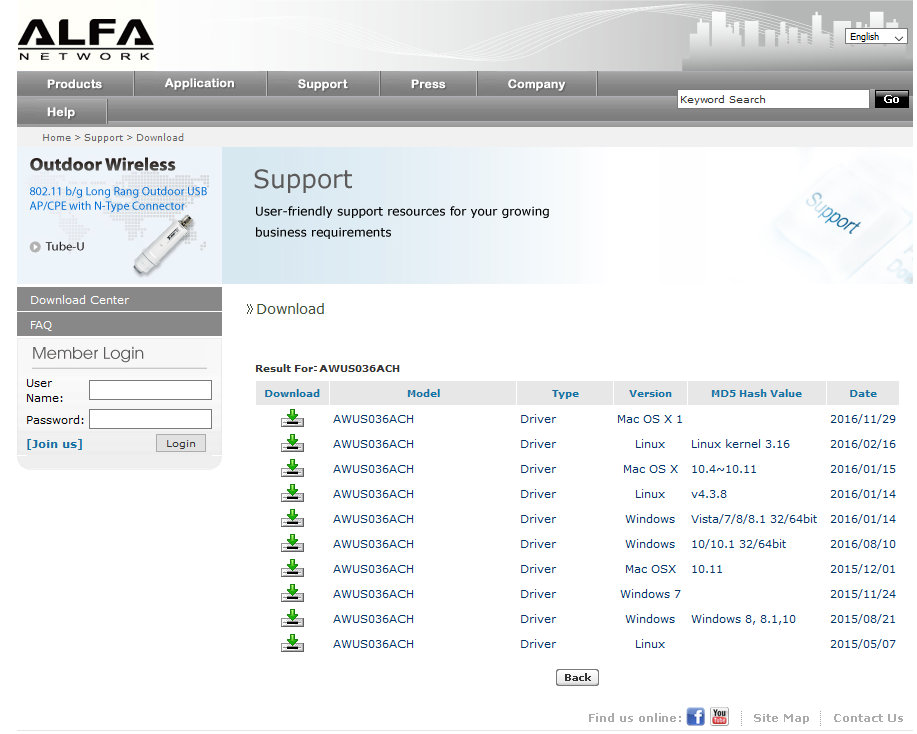Click the date 2016/08/10
Image resolution: width=917 pixels, height=734 pixels.
[863, 544]
